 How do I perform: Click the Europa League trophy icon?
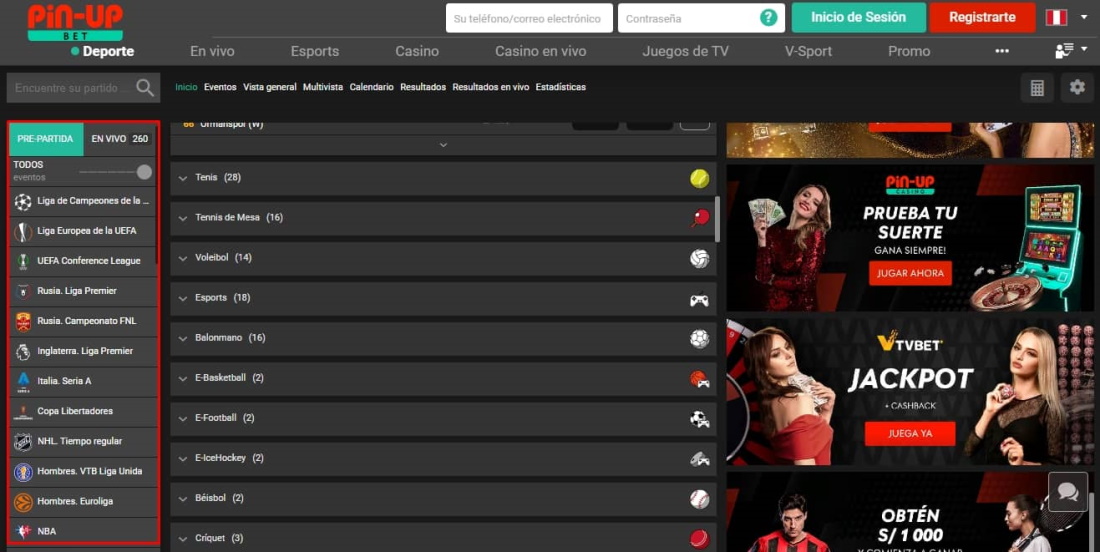coord(23,232)
